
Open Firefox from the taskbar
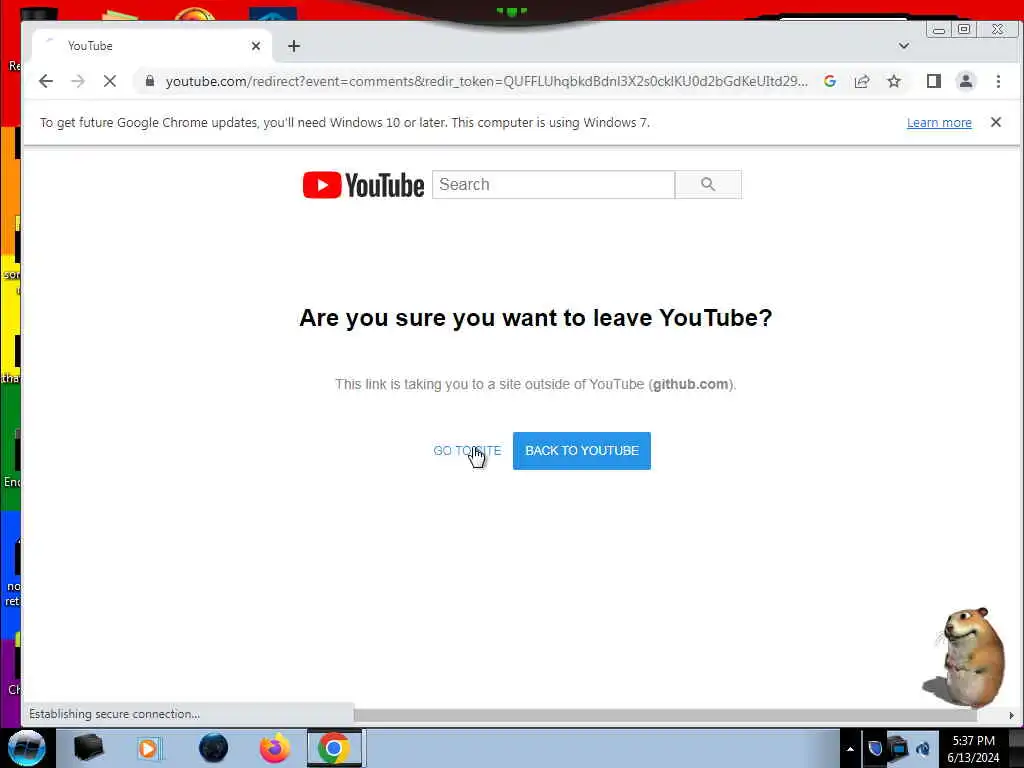tap(275, 748)
